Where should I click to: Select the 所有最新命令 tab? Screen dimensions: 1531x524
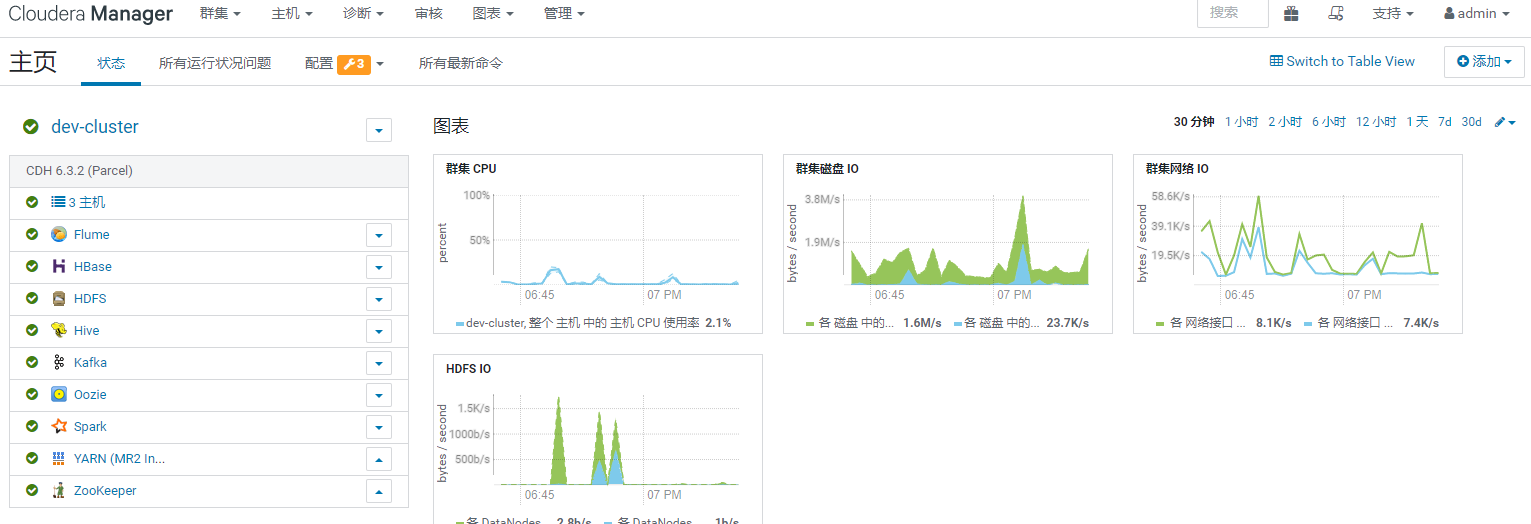[461, 63]
